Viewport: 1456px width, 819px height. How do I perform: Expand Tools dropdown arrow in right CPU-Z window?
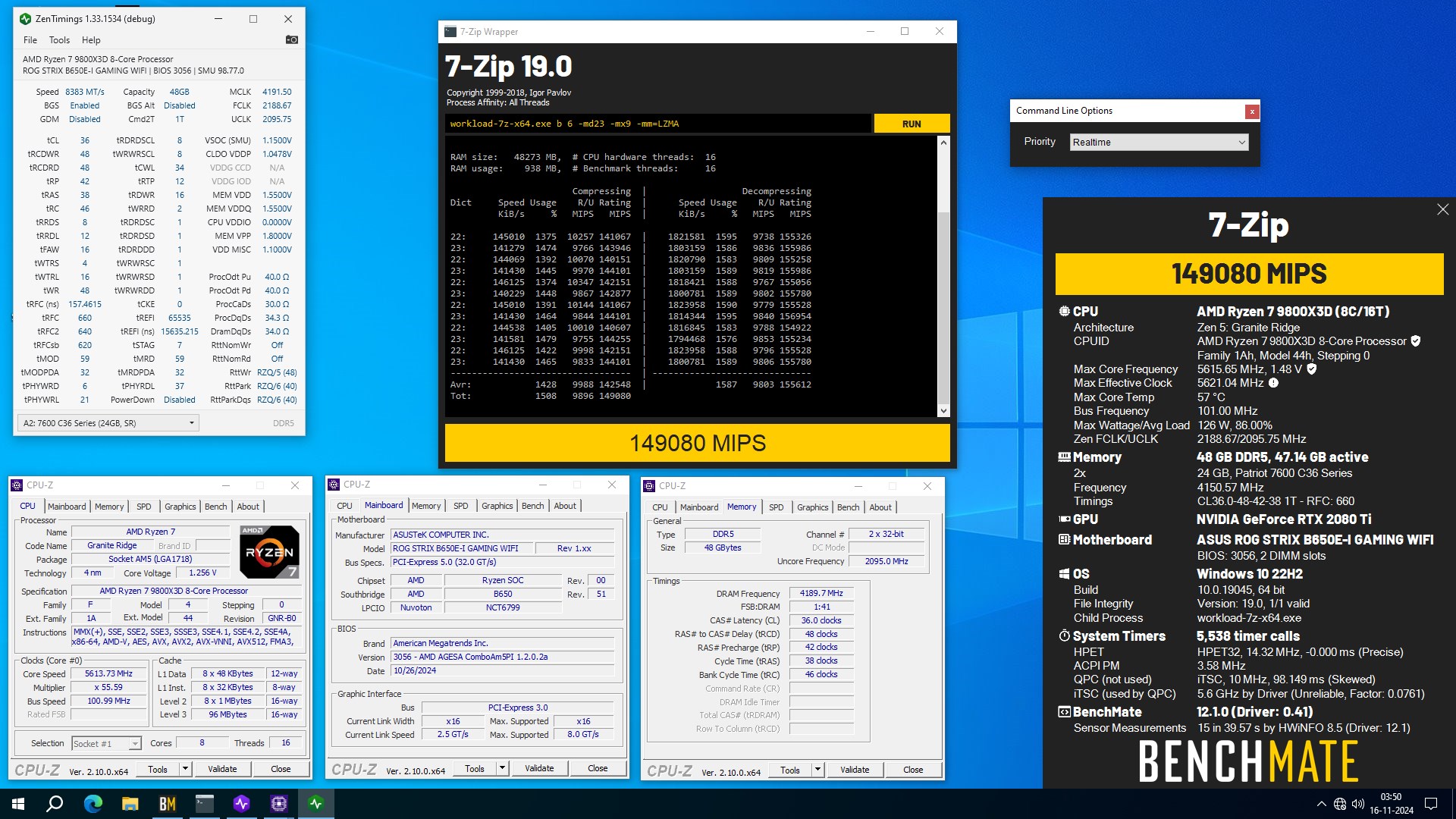point(817,770)
